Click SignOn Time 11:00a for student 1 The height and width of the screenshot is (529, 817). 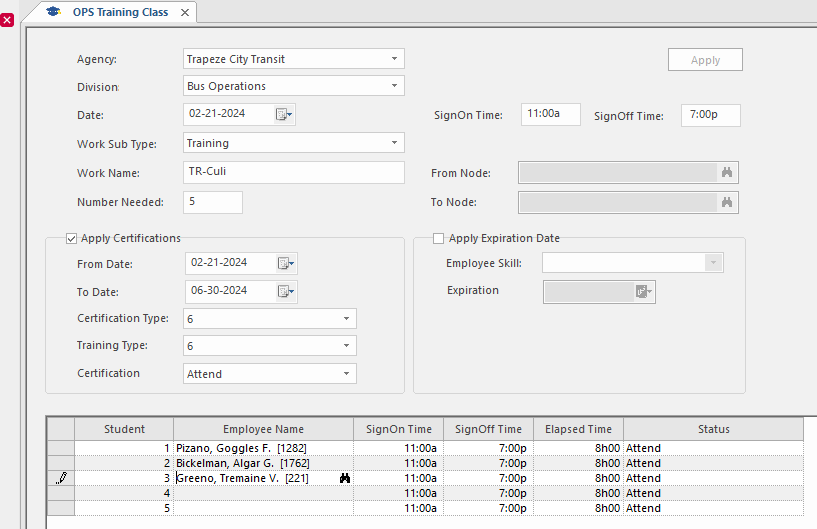(399, 448)
